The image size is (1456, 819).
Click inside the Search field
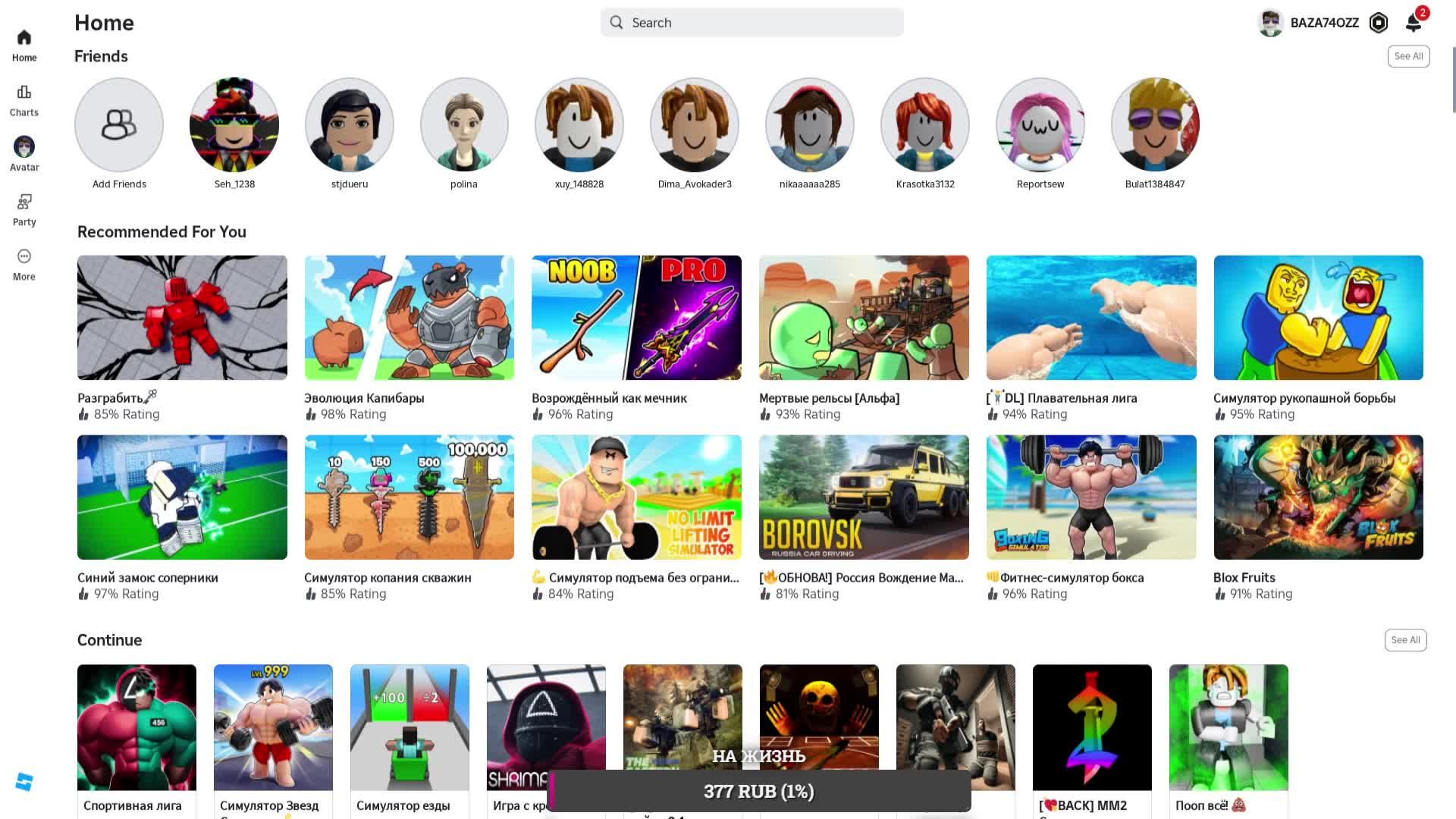(x=751, y=23)
